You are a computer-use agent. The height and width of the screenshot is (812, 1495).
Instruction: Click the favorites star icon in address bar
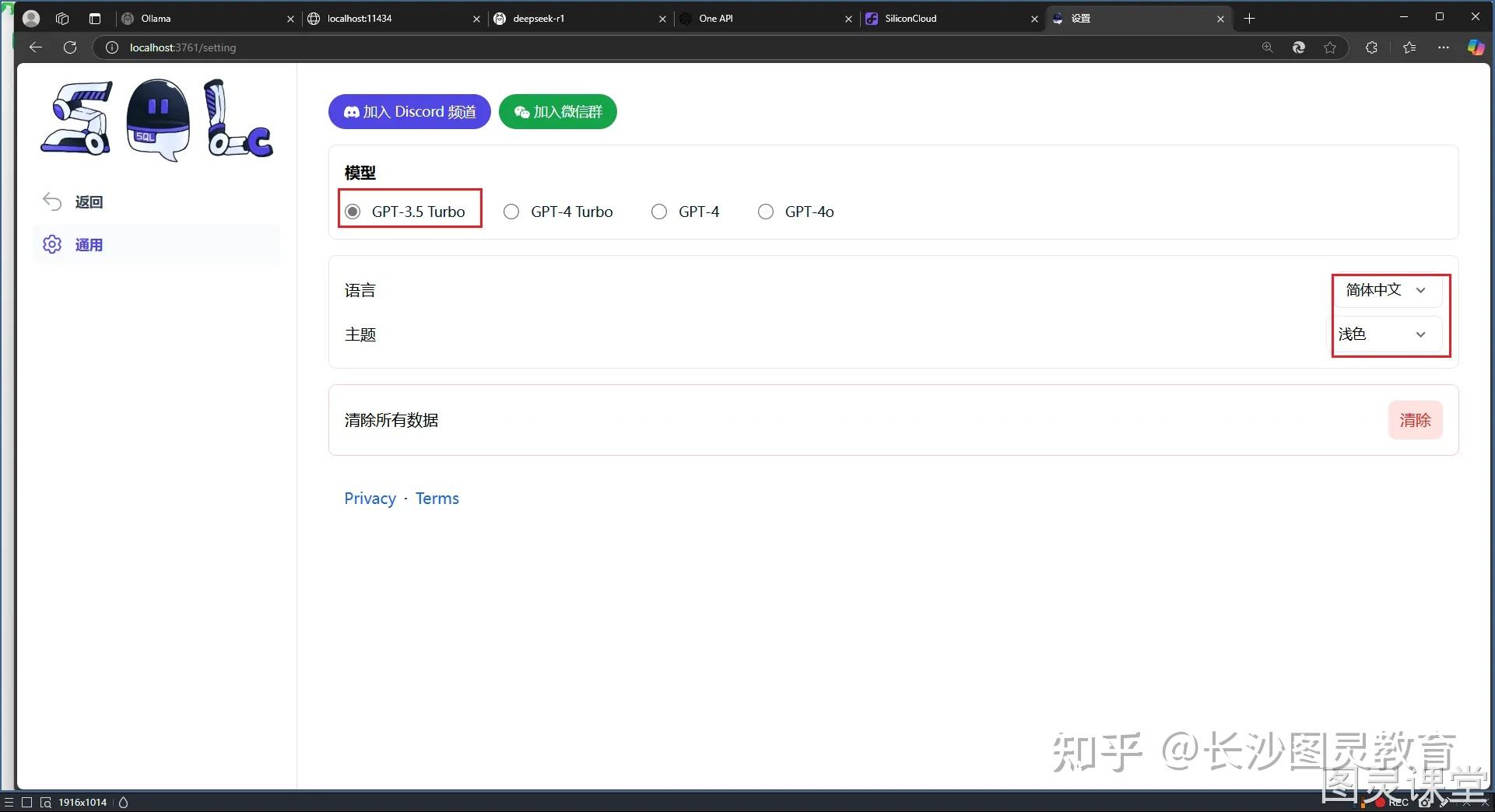[1331, 47]
